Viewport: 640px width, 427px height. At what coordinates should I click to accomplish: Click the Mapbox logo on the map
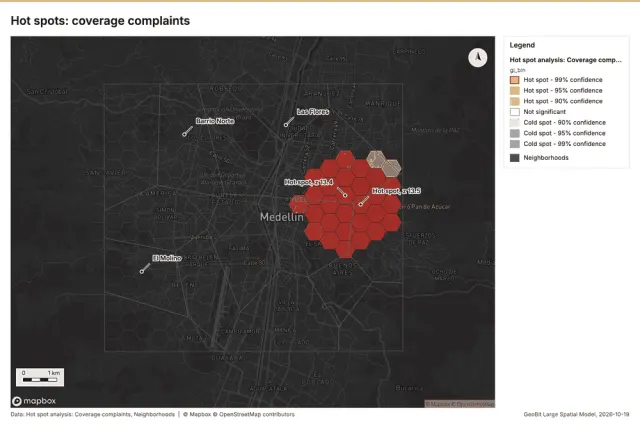tap(34, 401)
